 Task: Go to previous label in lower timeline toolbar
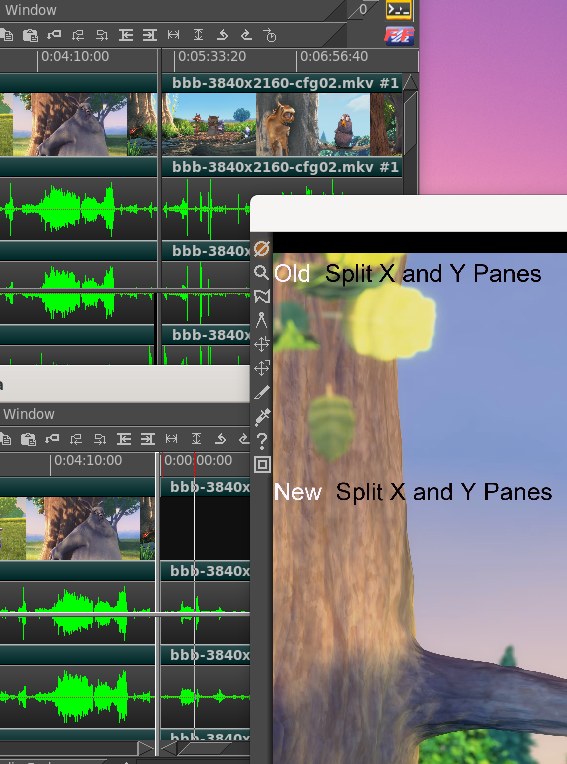pos(76,439)
